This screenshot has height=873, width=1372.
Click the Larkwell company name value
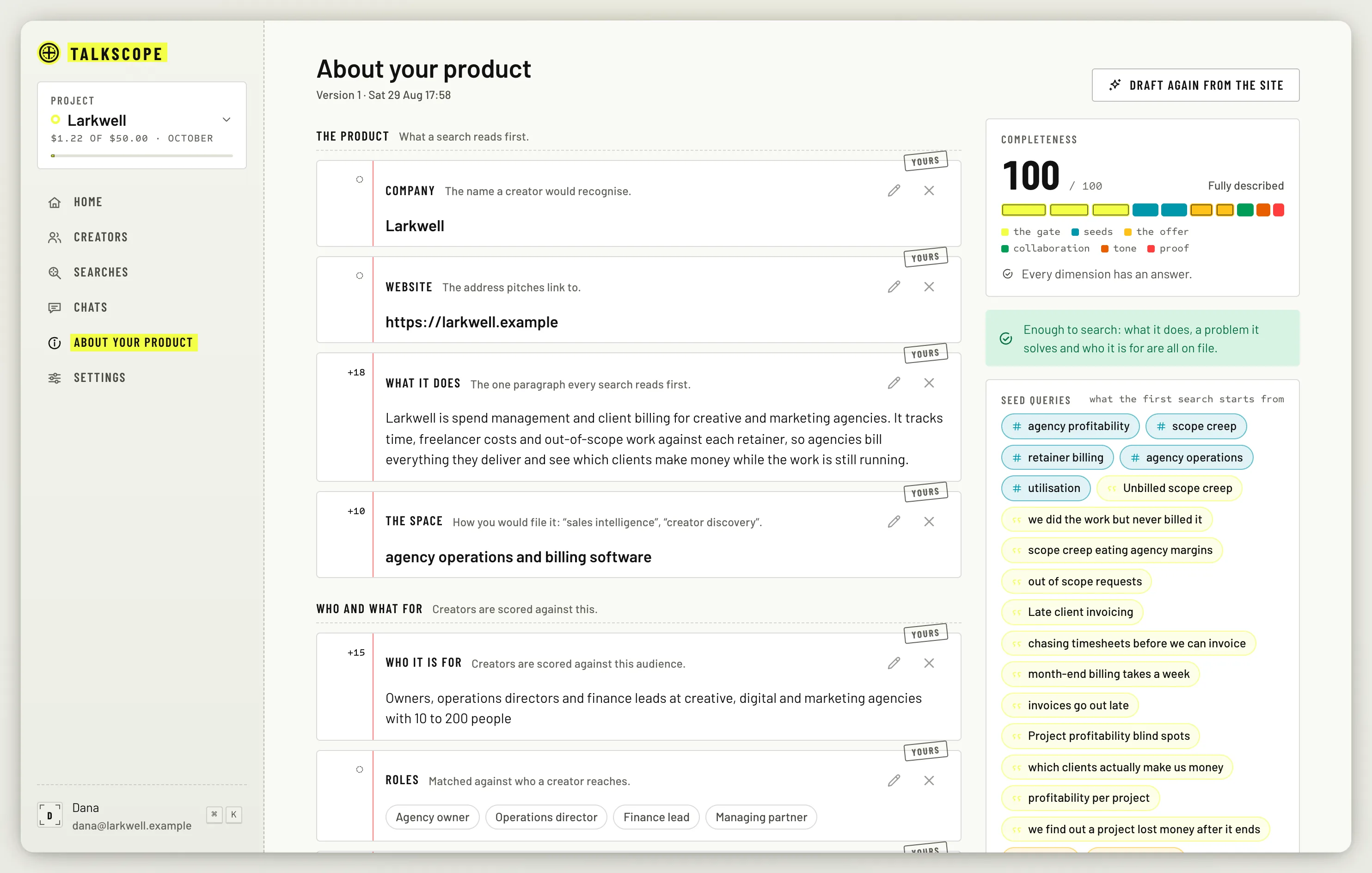(x=414, y=226)
